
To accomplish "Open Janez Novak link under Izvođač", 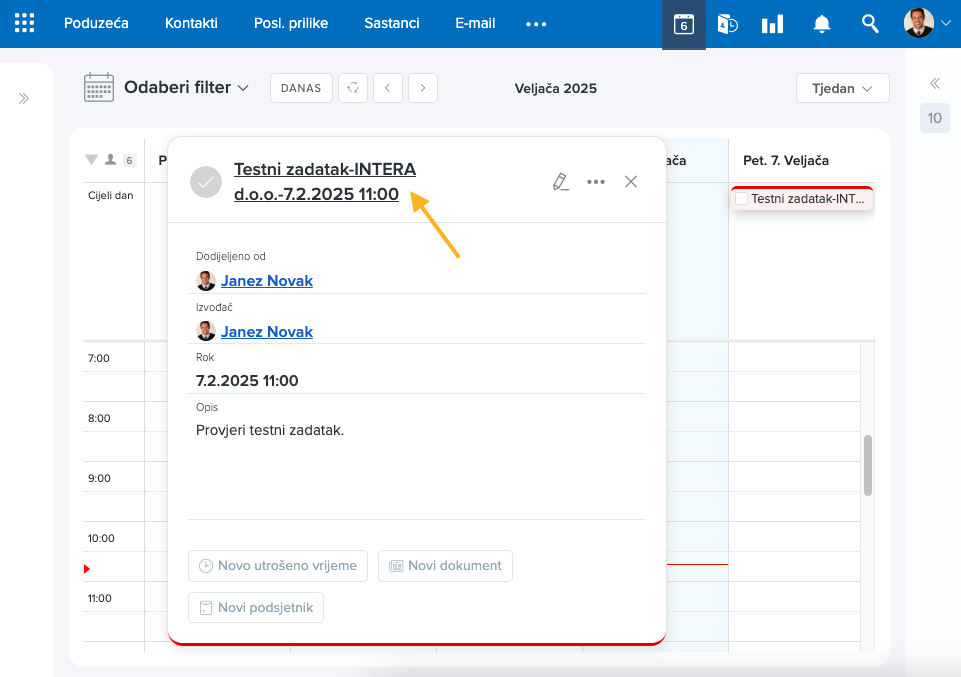I will point(266,331).
